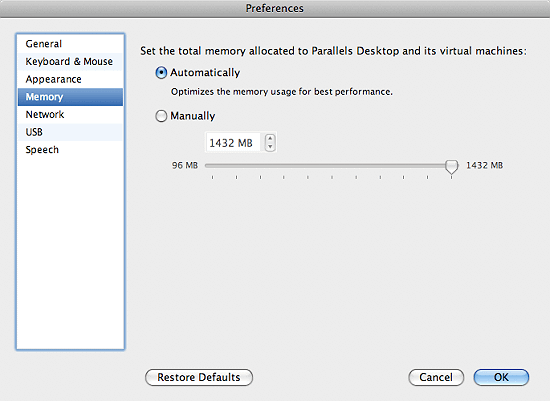Switch to the Appearance section
550x401 pixels.
click(70, 79)
